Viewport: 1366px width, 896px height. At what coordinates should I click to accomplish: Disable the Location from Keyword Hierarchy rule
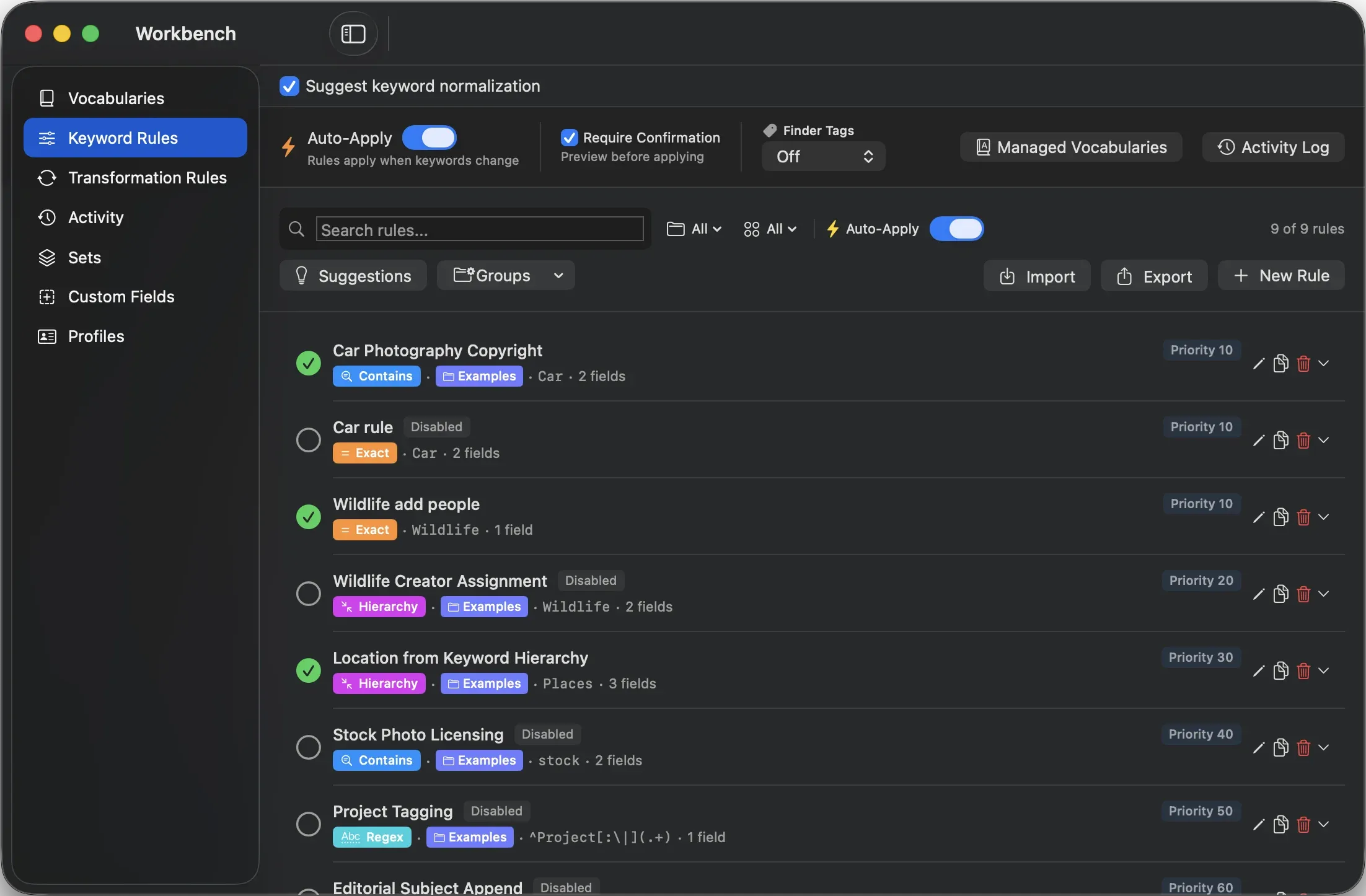[x=308, y=670]
